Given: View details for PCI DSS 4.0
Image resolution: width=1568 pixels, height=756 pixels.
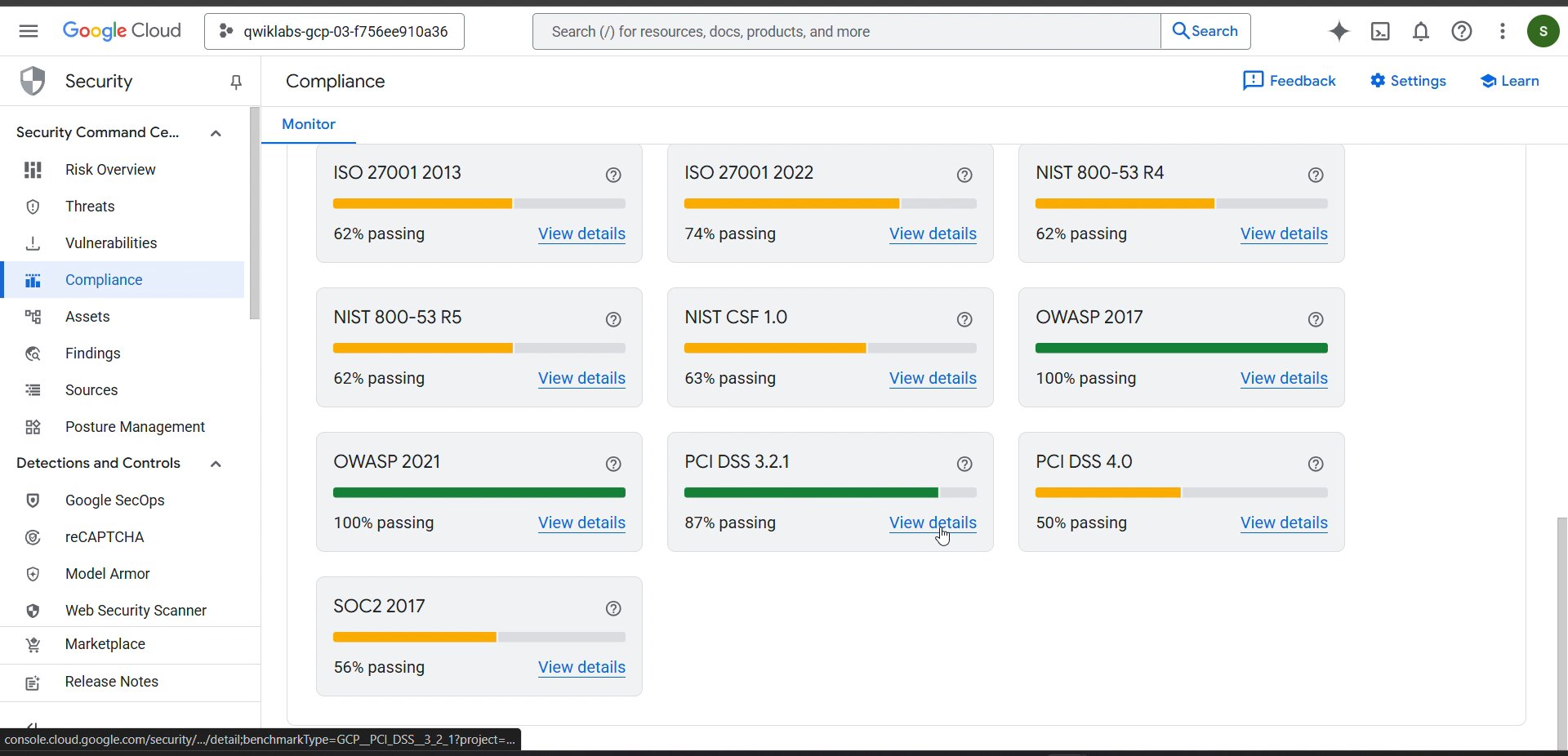Looking at the screenshot, I should 1284,523.
